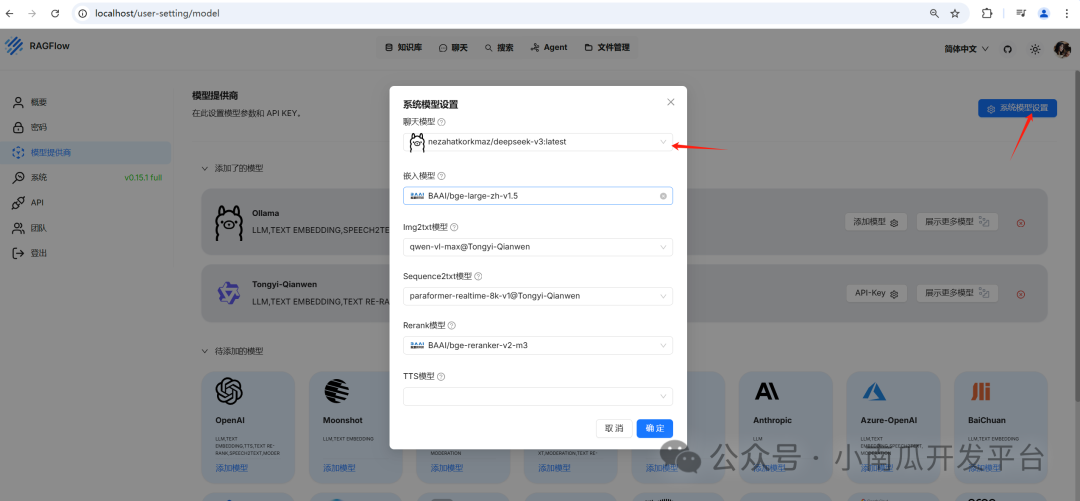Click the Azure-OpenAI logo card icon
This screenshot has width=1080, height=501.
pyautogui.click(x=874, y=391)
